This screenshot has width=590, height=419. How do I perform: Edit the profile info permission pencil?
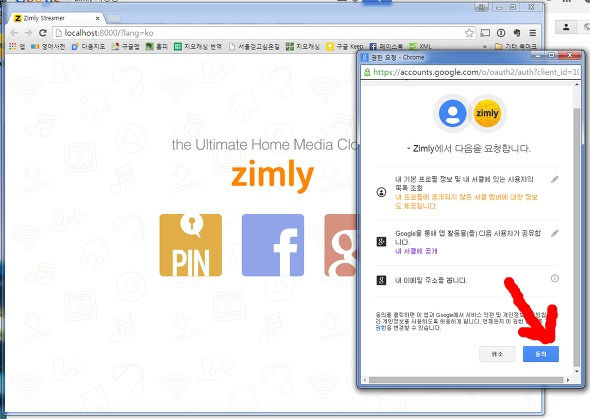(x=555, y=179)
